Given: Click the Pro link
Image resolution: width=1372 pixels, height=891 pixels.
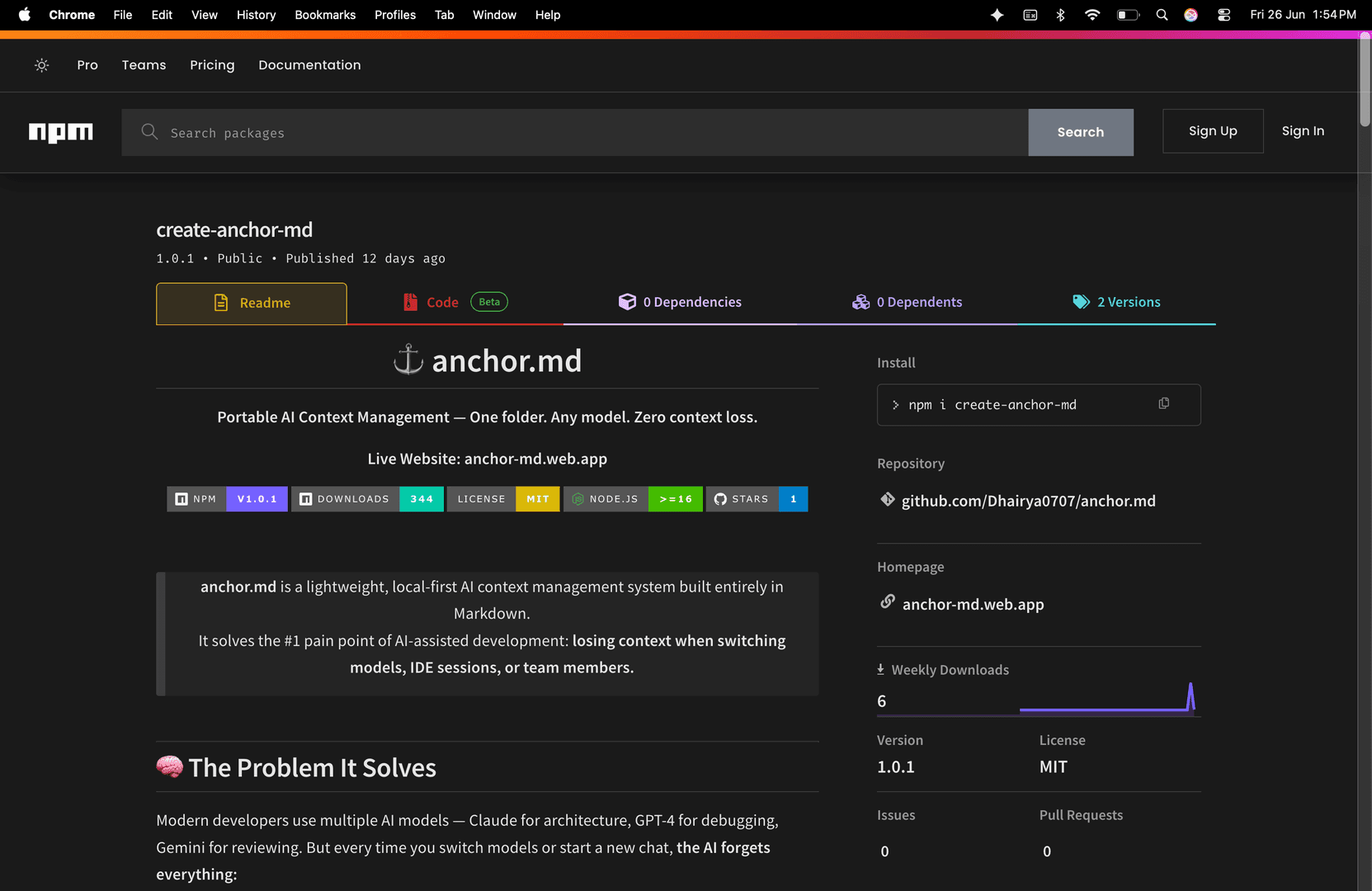Looking at the screenshot, I should 87,65.
